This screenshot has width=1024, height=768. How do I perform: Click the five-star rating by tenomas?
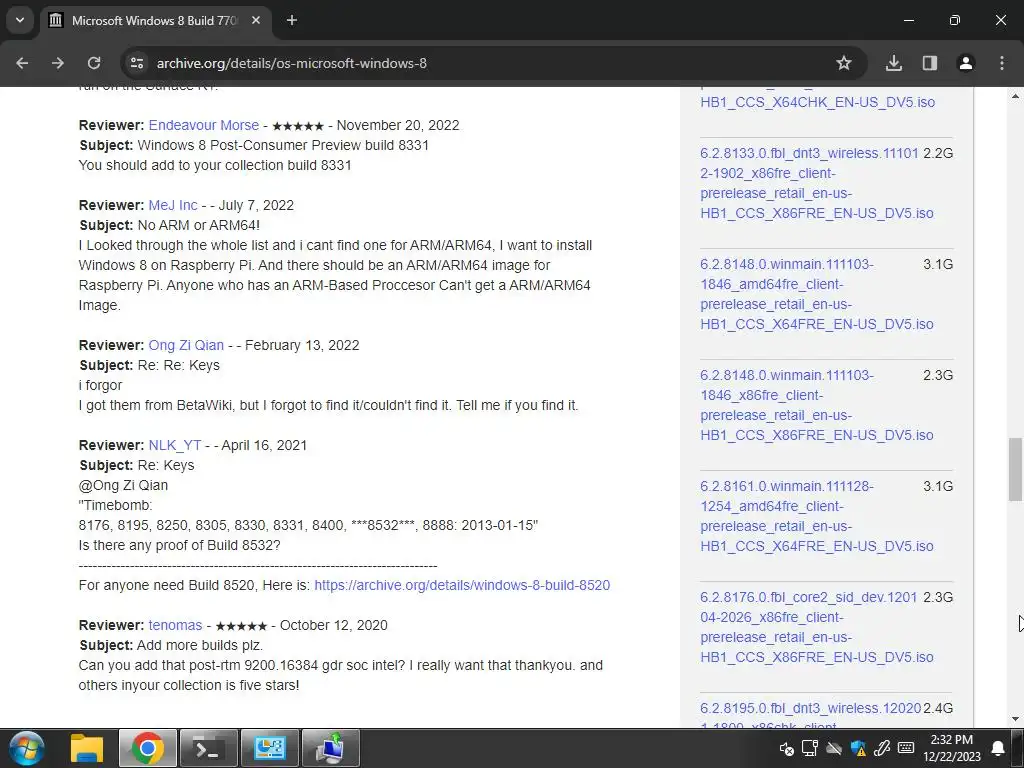pos(241,626)
